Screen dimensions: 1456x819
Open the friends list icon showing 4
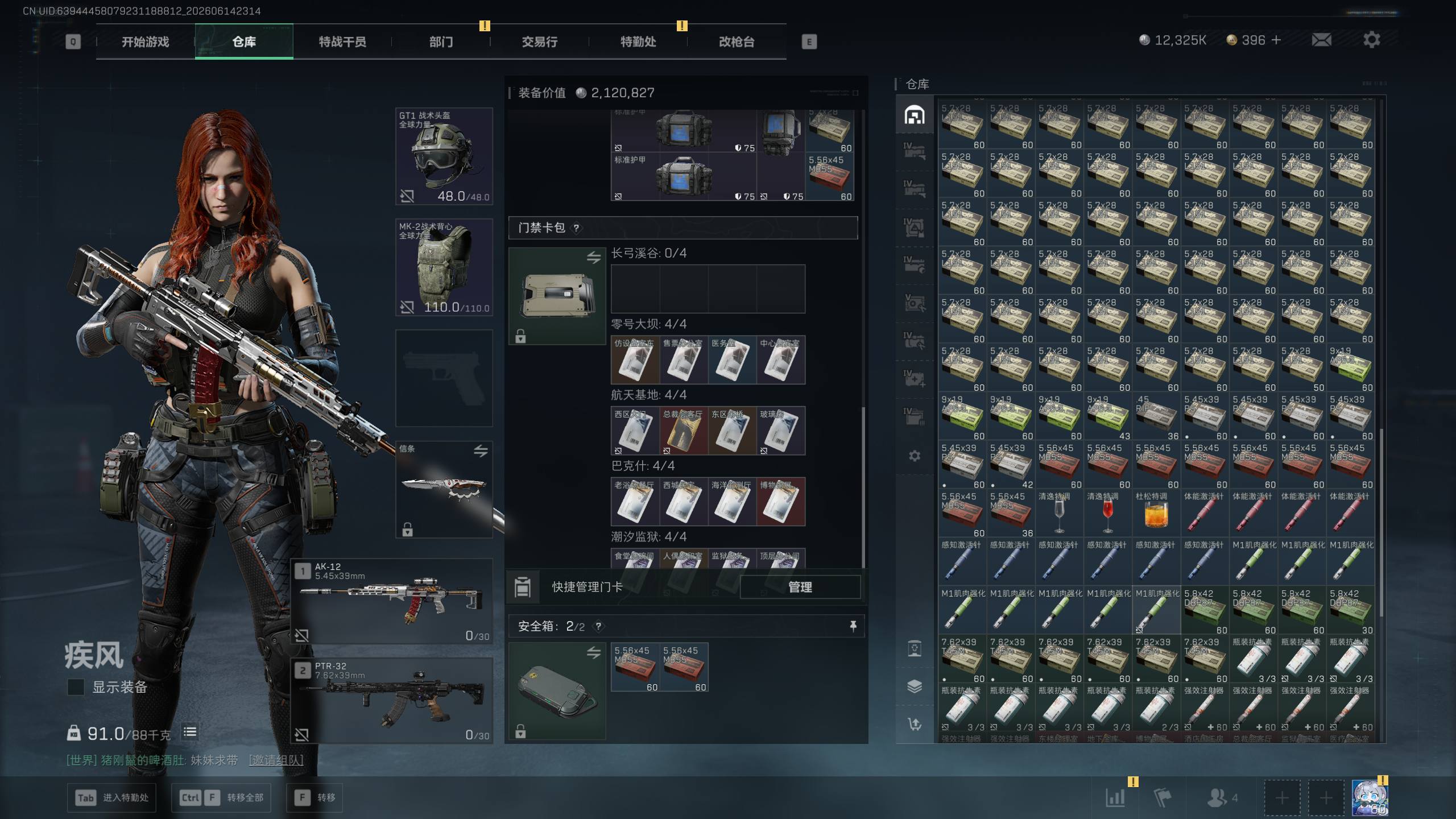point(1222,797)
